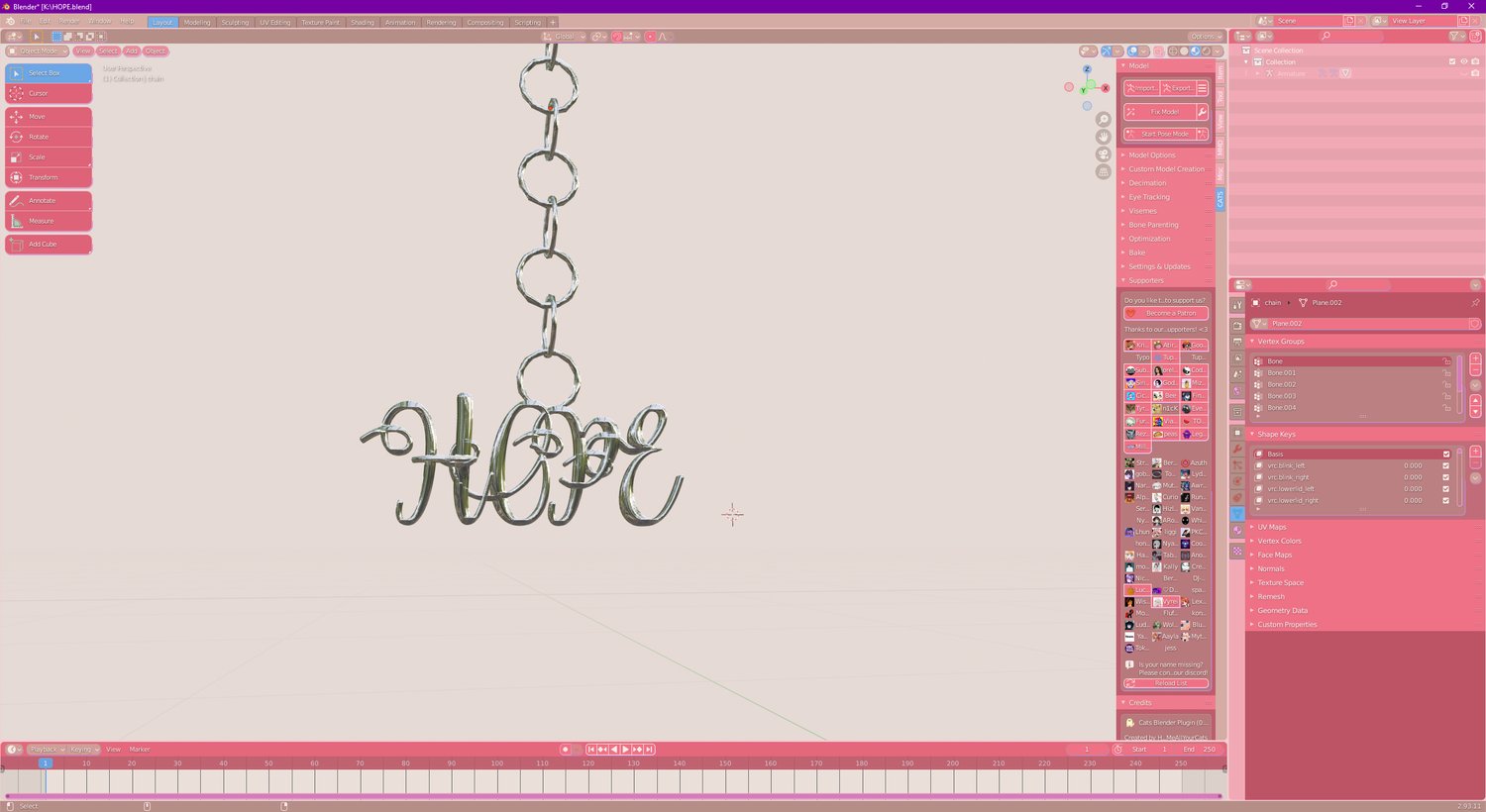Click the Fix Model wrench settings icon
This screenshot has height=812, width=1486.
pyautogui.click(x=1202, y=112)
